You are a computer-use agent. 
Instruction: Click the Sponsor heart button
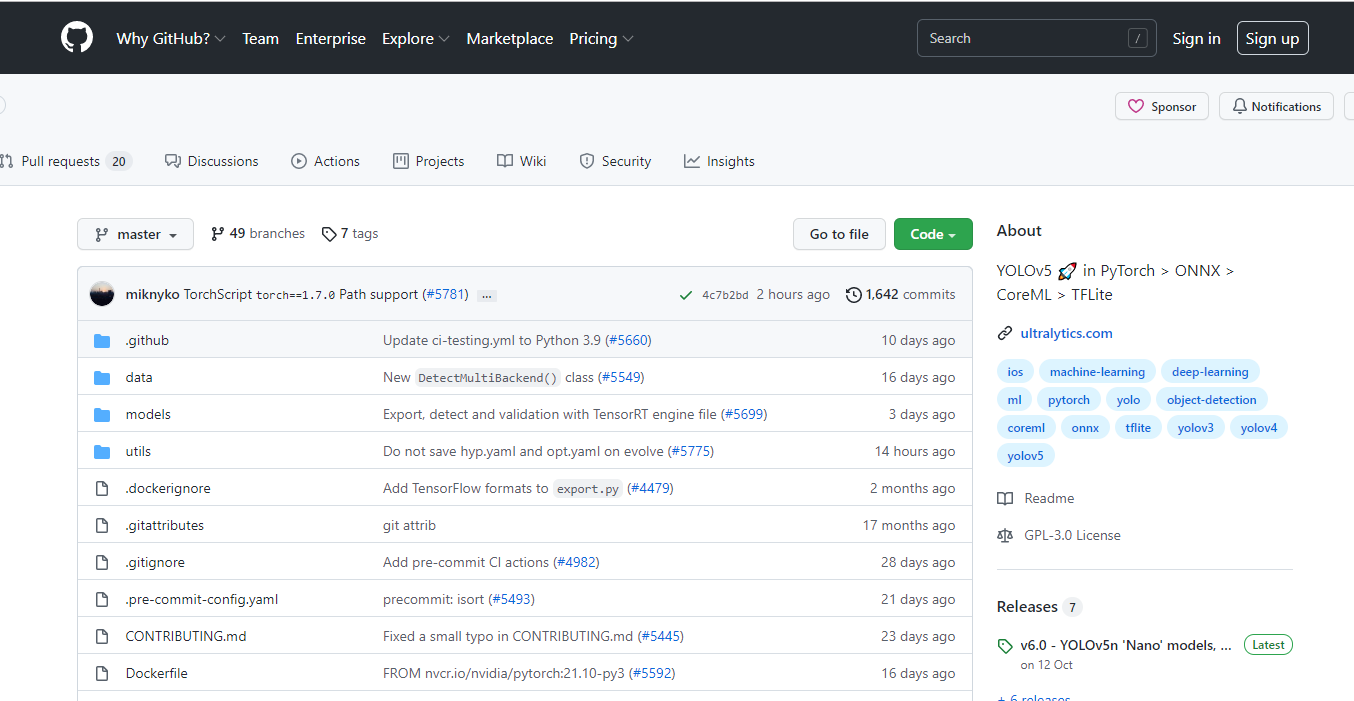coord(1162,107)
